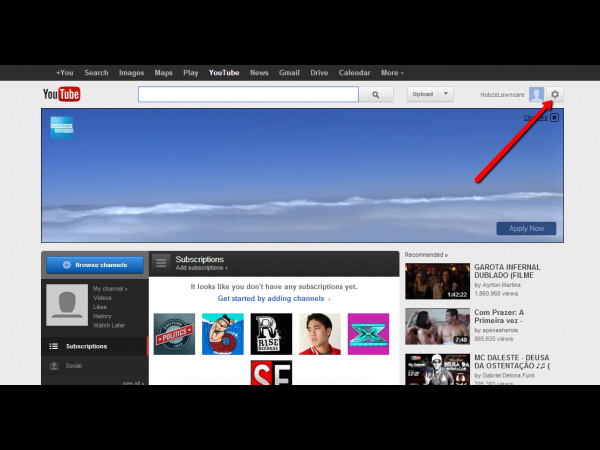600x450 pixels.
Task: Open the Upload dropdown arrow
Action: click(x=446, y=94)
